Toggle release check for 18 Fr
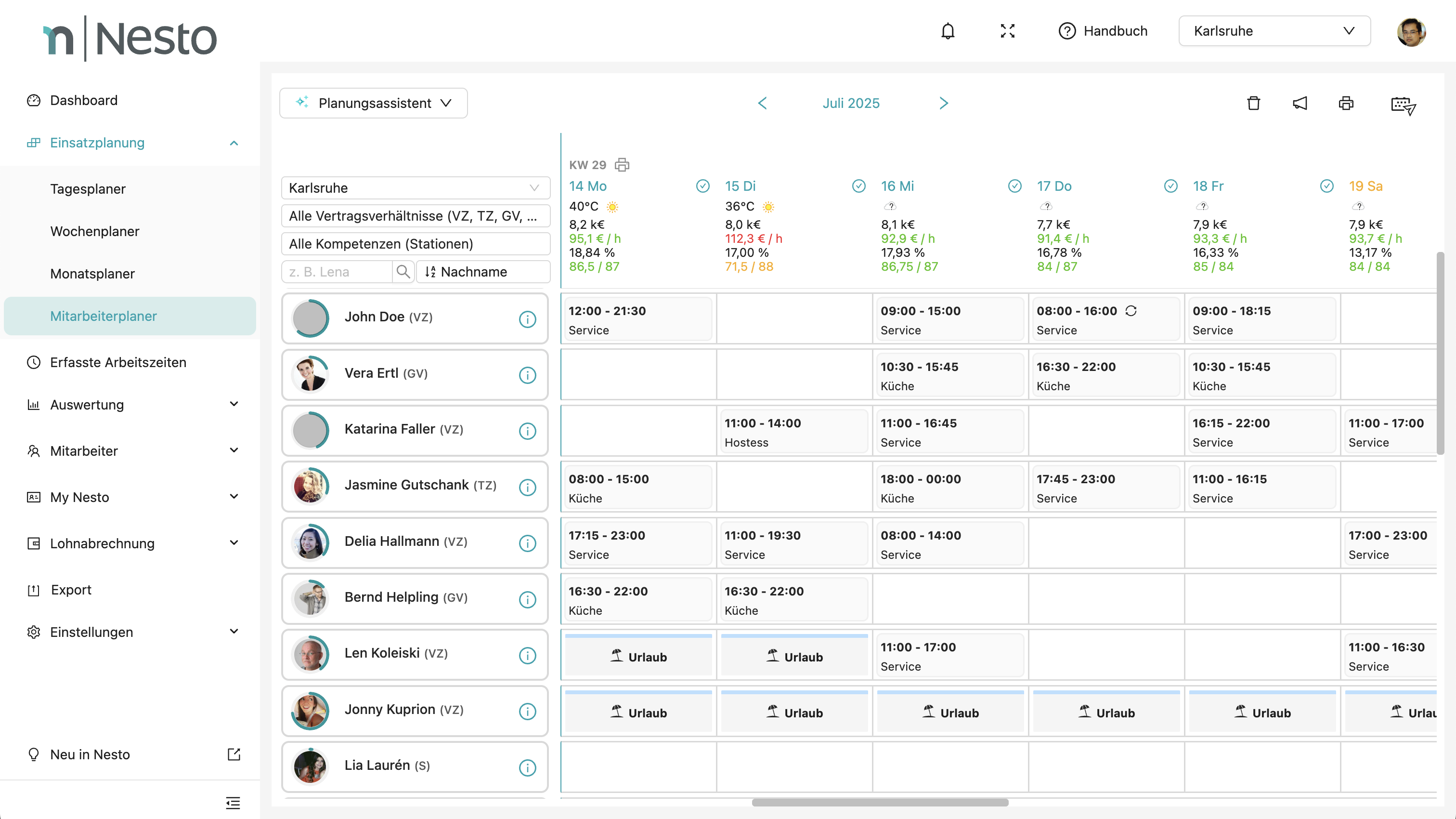 1326,186
